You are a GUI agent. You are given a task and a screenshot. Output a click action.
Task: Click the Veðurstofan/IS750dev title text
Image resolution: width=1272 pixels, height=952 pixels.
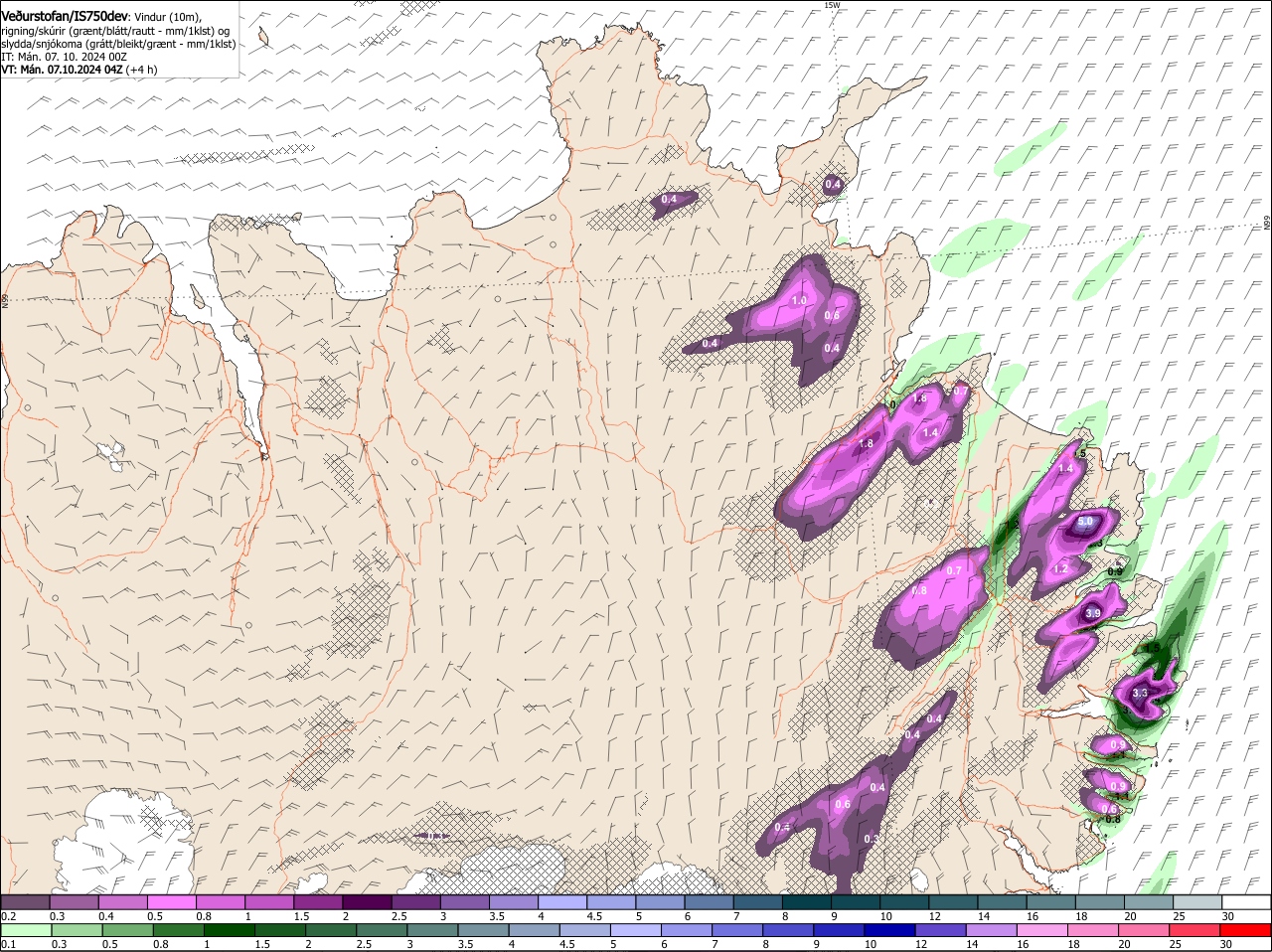click(x=65, y=16)
